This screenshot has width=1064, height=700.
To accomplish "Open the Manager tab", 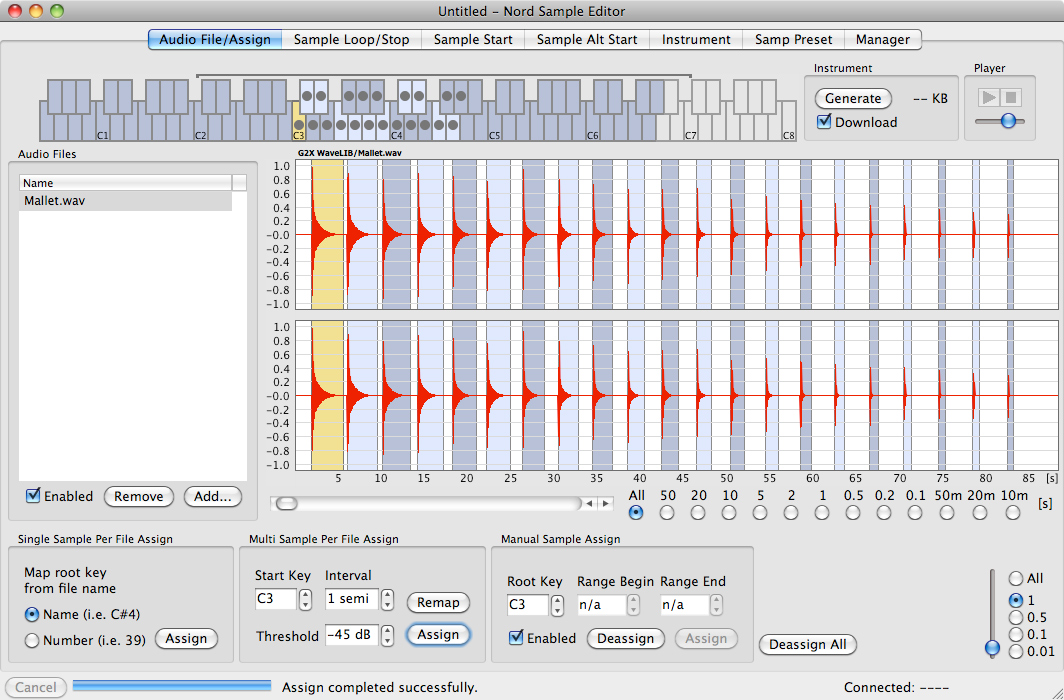I will [x=884, y=40].
